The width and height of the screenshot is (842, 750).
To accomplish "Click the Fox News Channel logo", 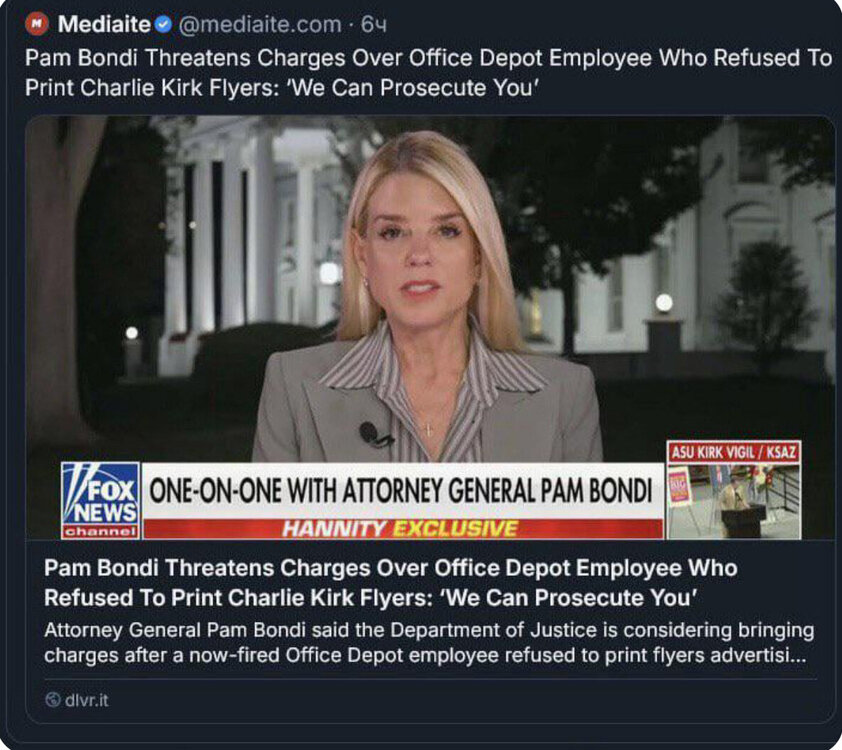I will pyautogui.click(x=100, y=500).
